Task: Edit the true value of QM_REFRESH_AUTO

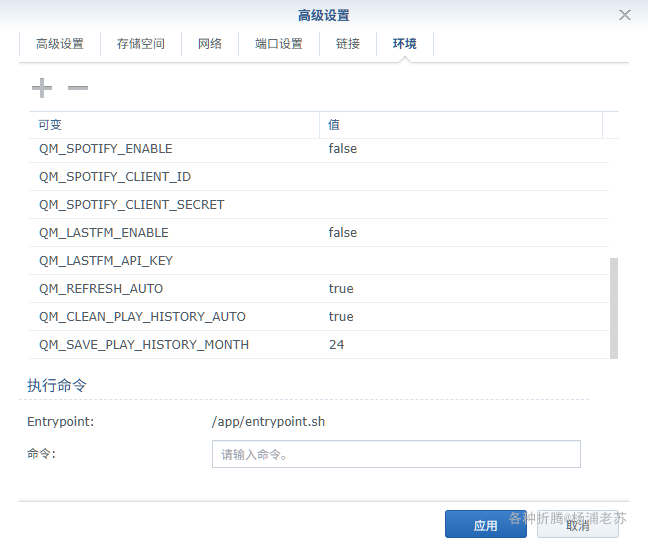Action: pyautogui.click(x=341, y=289)
